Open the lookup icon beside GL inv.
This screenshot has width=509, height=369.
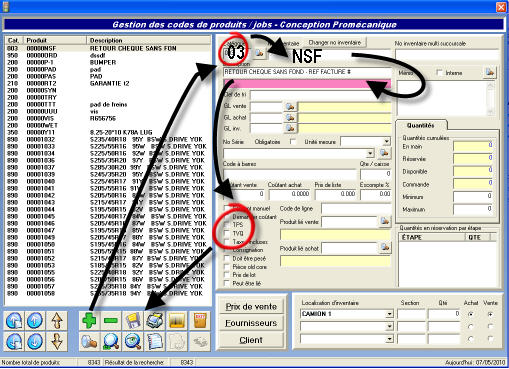click(290, 128)
